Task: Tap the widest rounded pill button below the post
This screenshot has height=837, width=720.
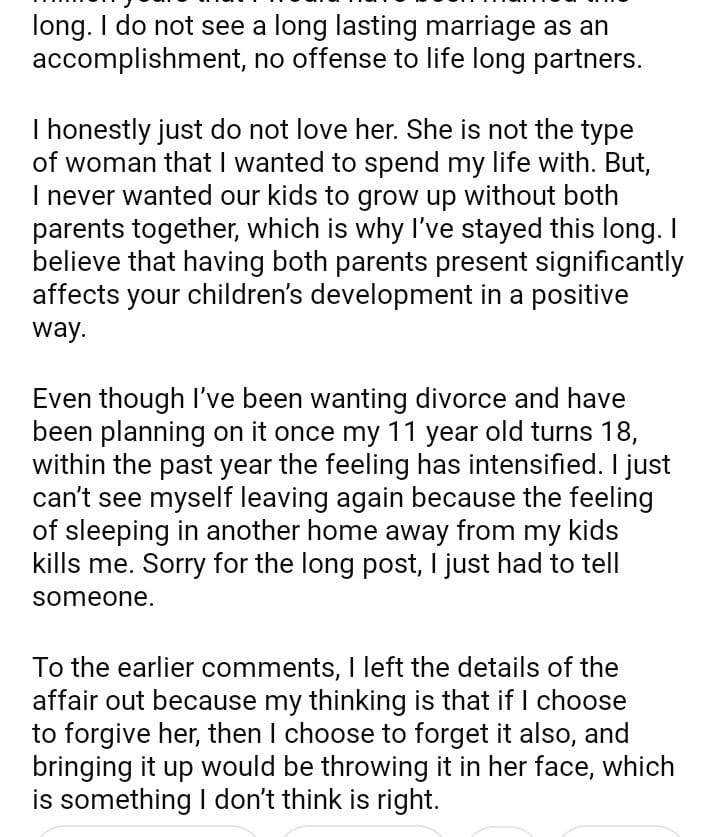Action: pyautogui.click(x=148, y=830)
